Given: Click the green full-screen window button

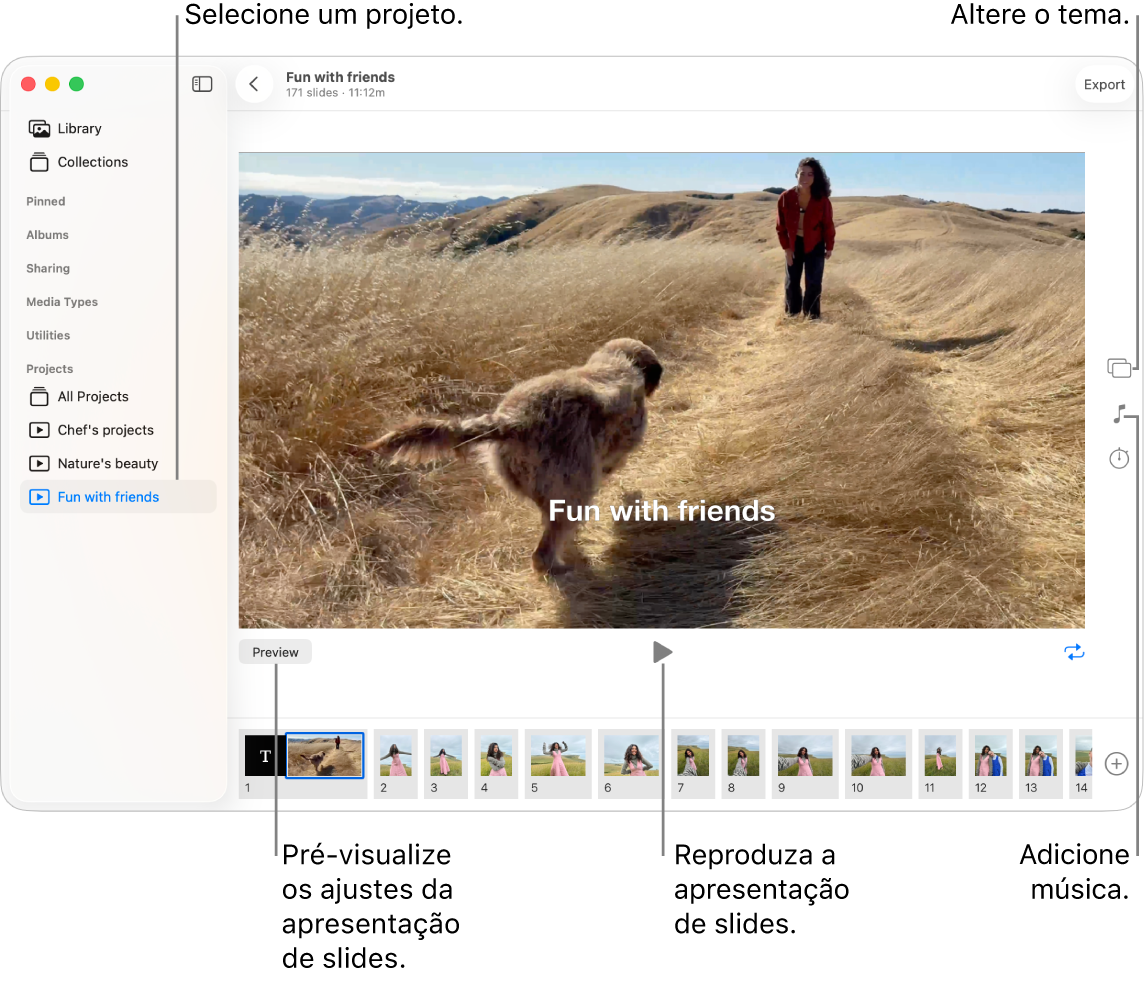Looking at the screenshot, I should pos(76,84).
